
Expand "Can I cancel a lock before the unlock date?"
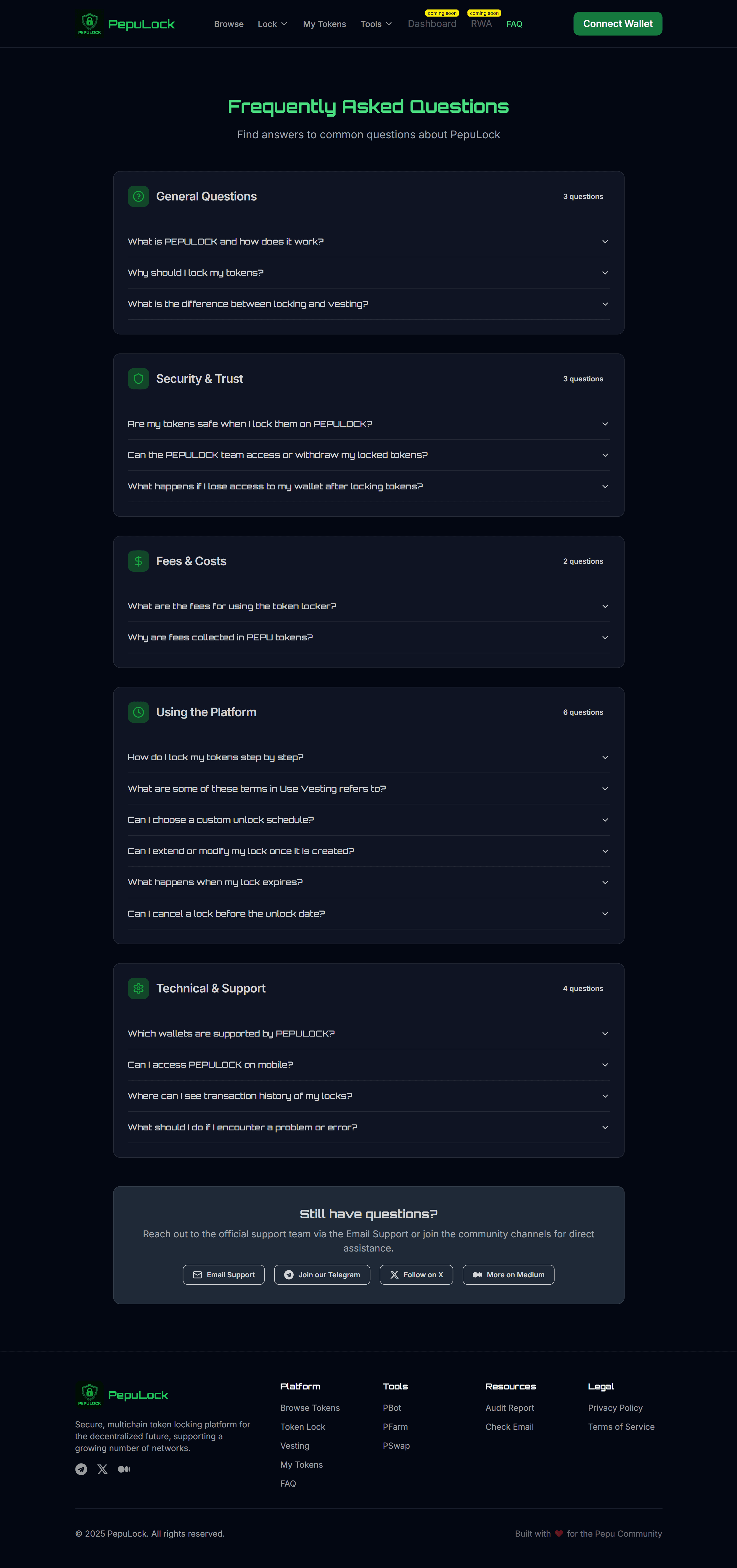[x=368, y=913]
